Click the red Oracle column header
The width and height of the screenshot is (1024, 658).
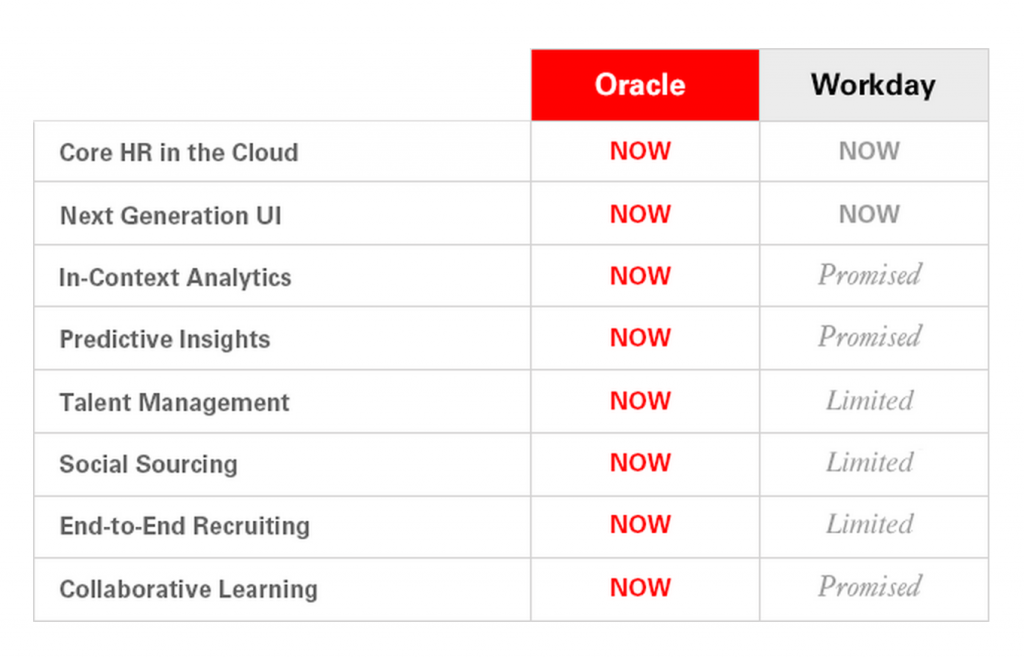point(640,85)
